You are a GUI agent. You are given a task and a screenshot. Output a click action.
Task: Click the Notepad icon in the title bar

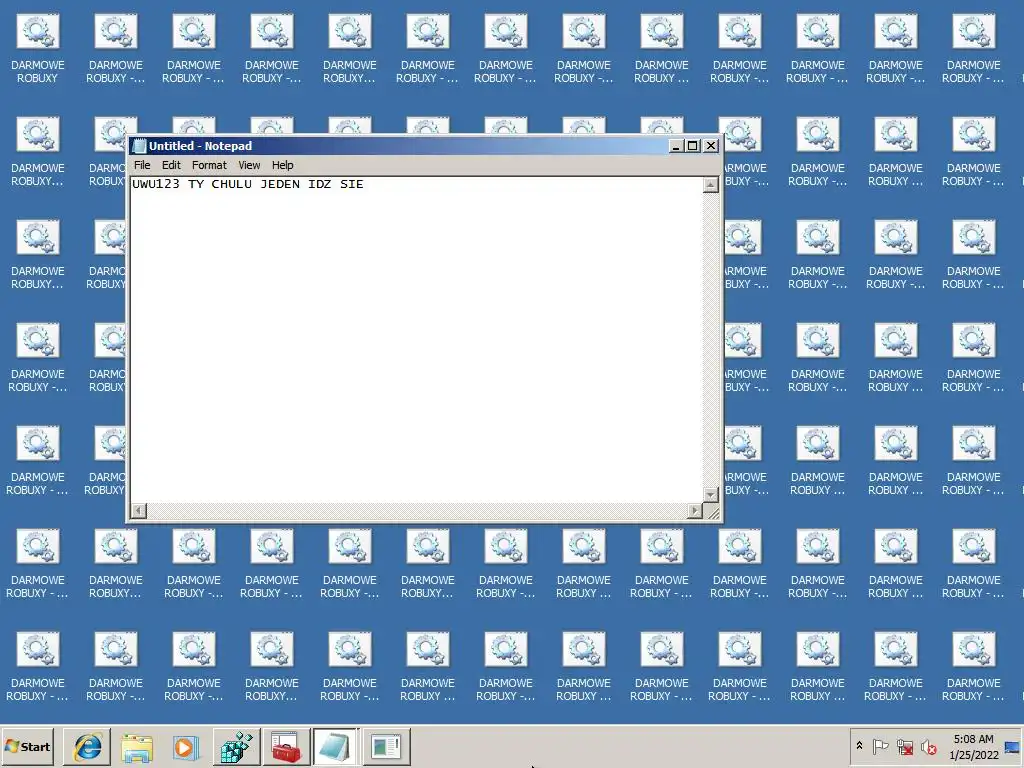click(138, 146)
